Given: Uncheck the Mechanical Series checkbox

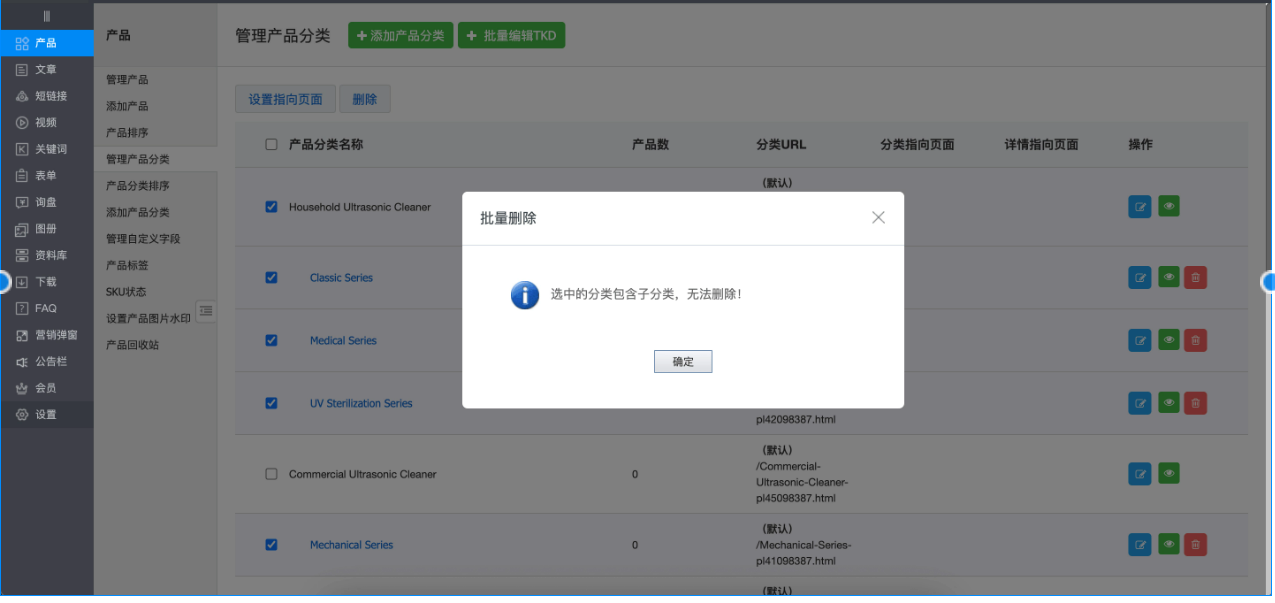Looking at the screenshot, I should (x=271, y=545).
